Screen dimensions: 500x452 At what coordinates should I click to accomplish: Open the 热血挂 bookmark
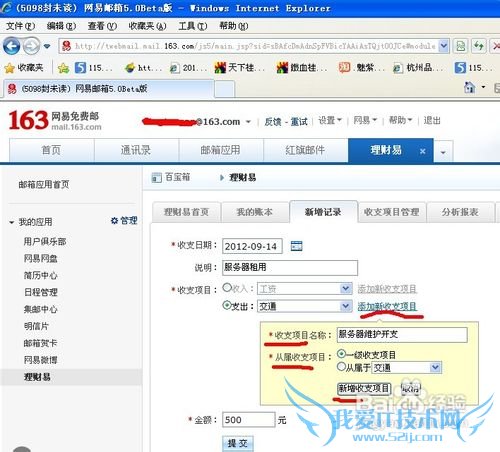302,68
